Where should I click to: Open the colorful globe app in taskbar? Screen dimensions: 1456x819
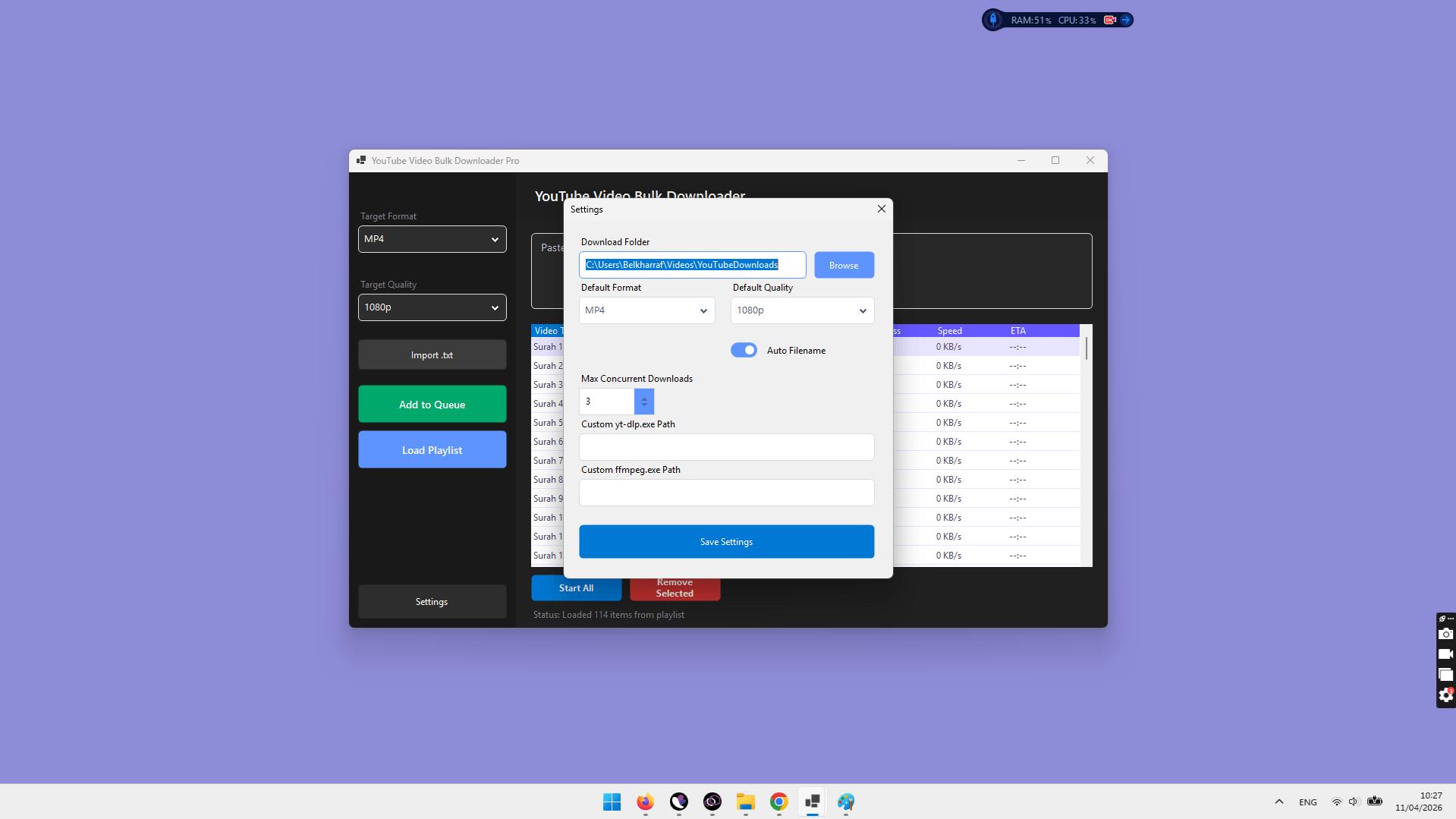pyautogui.click(x=845, y=802)
